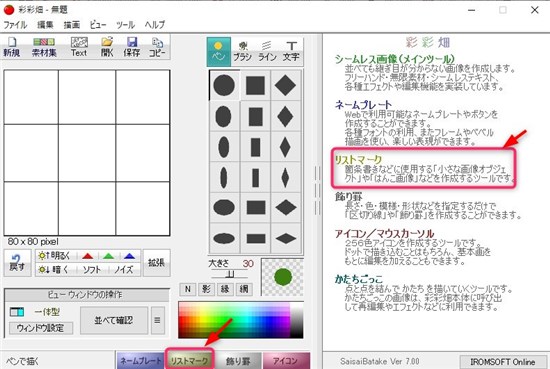550x369 pixels.
Task: Toggle the 網 drawing mode
Action: 244,289
